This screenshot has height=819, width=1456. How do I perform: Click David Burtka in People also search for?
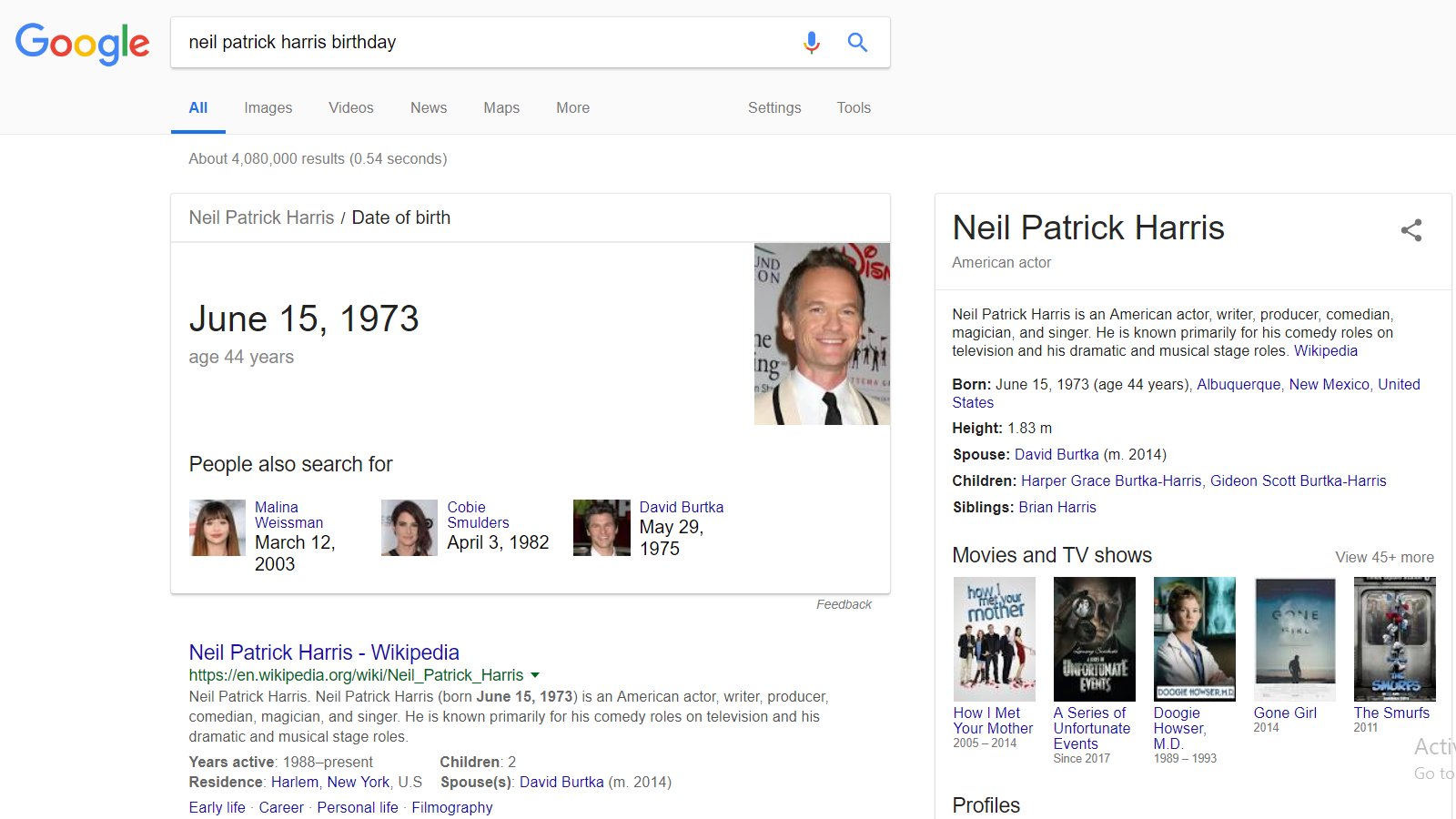pyautogui.click(x=682, y=507)
